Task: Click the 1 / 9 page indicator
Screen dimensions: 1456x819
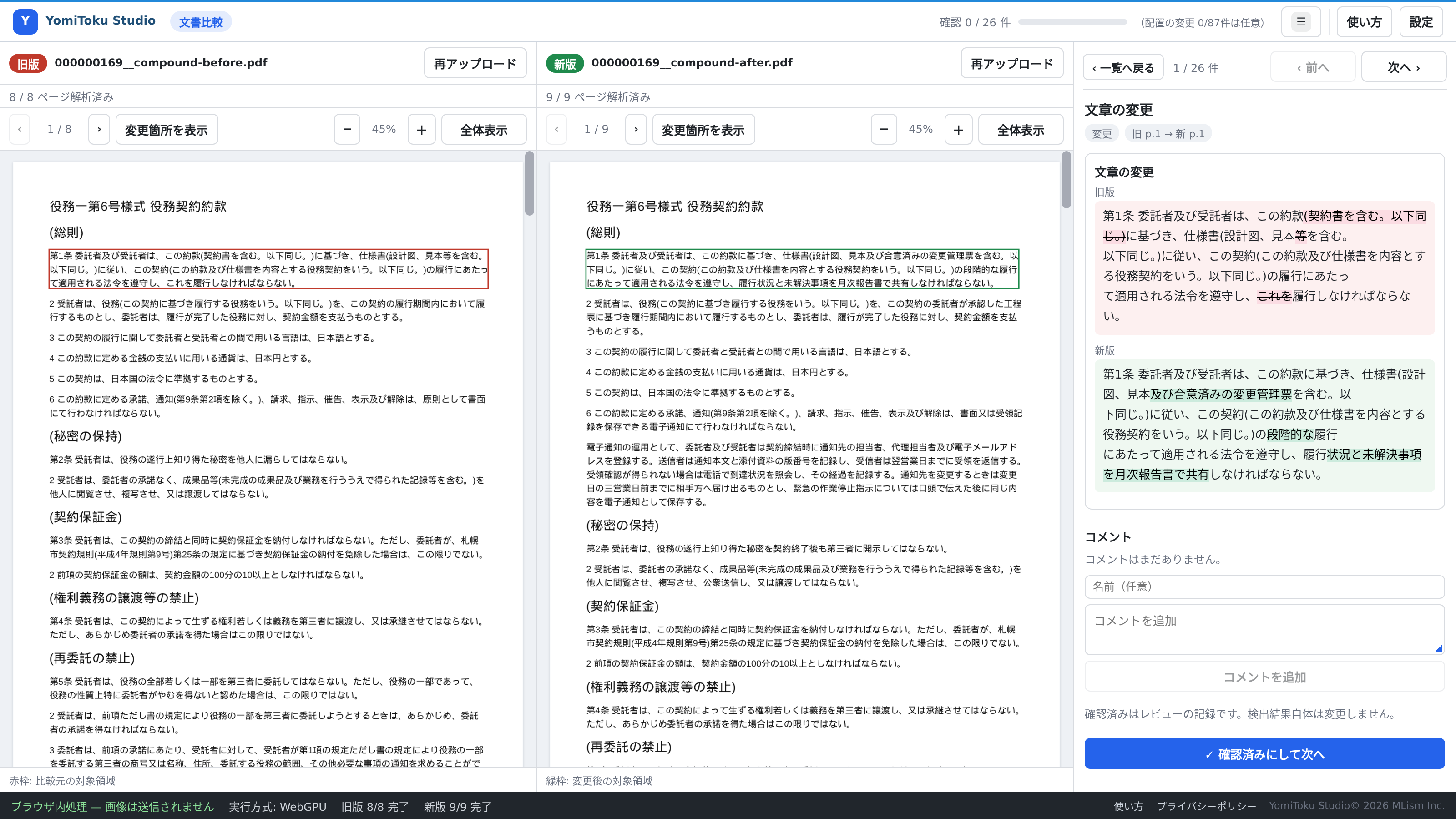Action: 597,129
